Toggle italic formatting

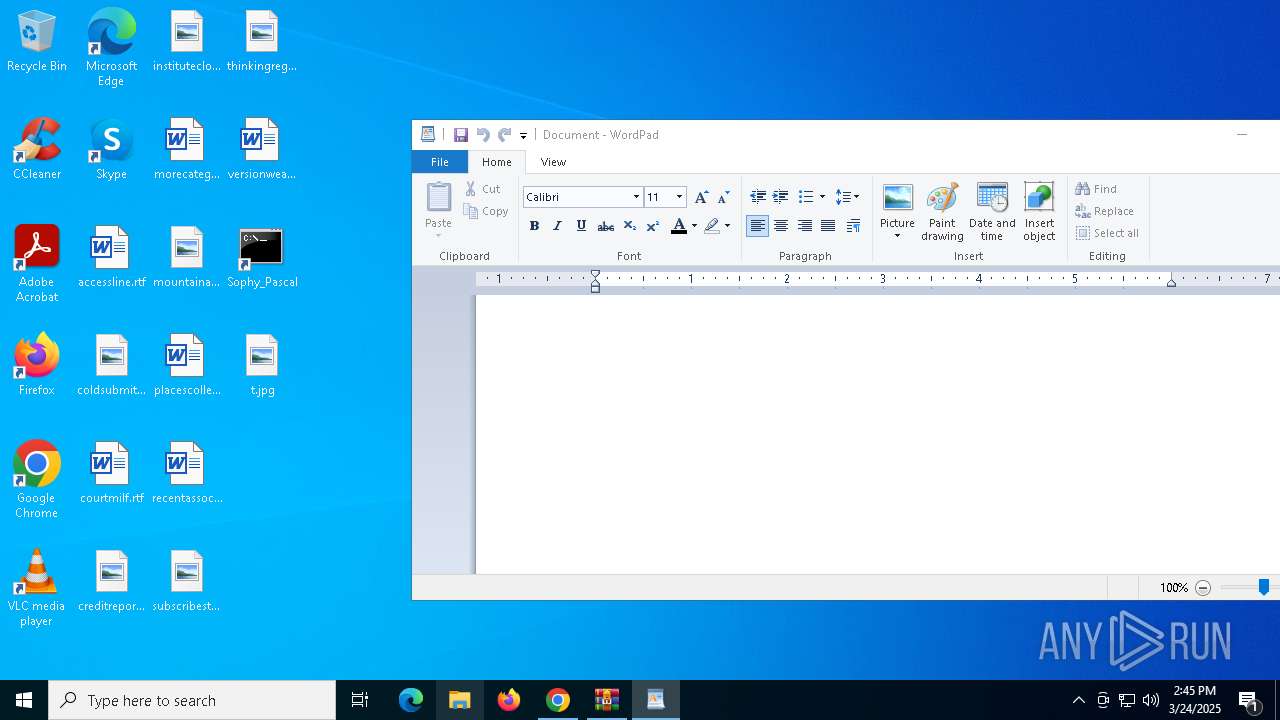point(557,226)
